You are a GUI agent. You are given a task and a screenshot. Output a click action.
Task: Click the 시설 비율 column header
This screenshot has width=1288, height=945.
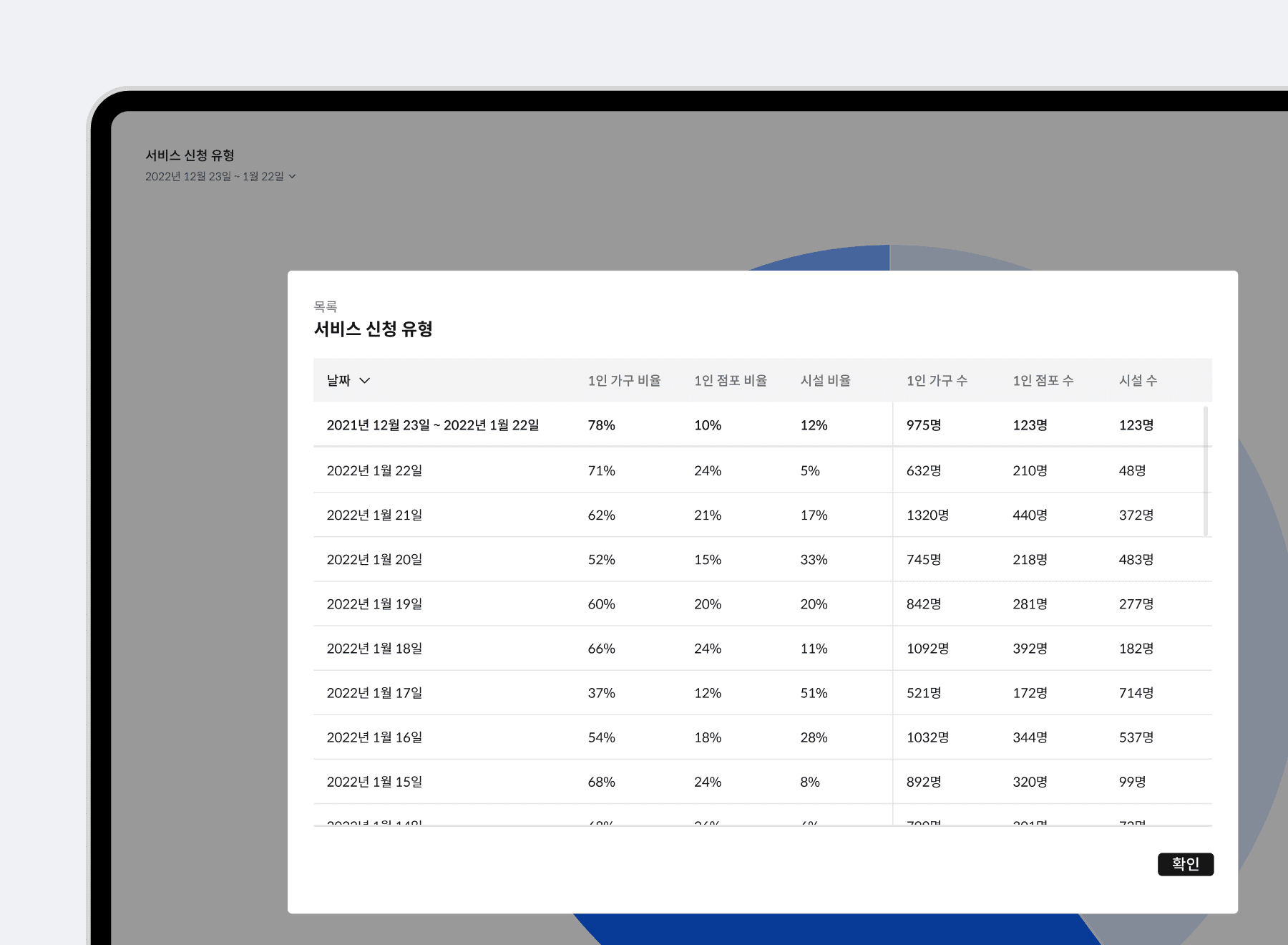tap(826, 380)
